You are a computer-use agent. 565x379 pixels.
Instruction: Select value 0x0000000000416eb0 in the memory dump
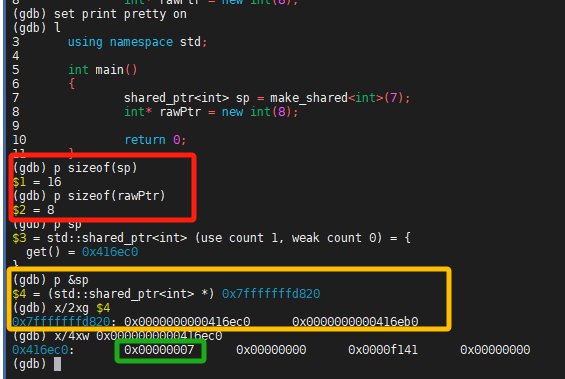tap(355, 322)
